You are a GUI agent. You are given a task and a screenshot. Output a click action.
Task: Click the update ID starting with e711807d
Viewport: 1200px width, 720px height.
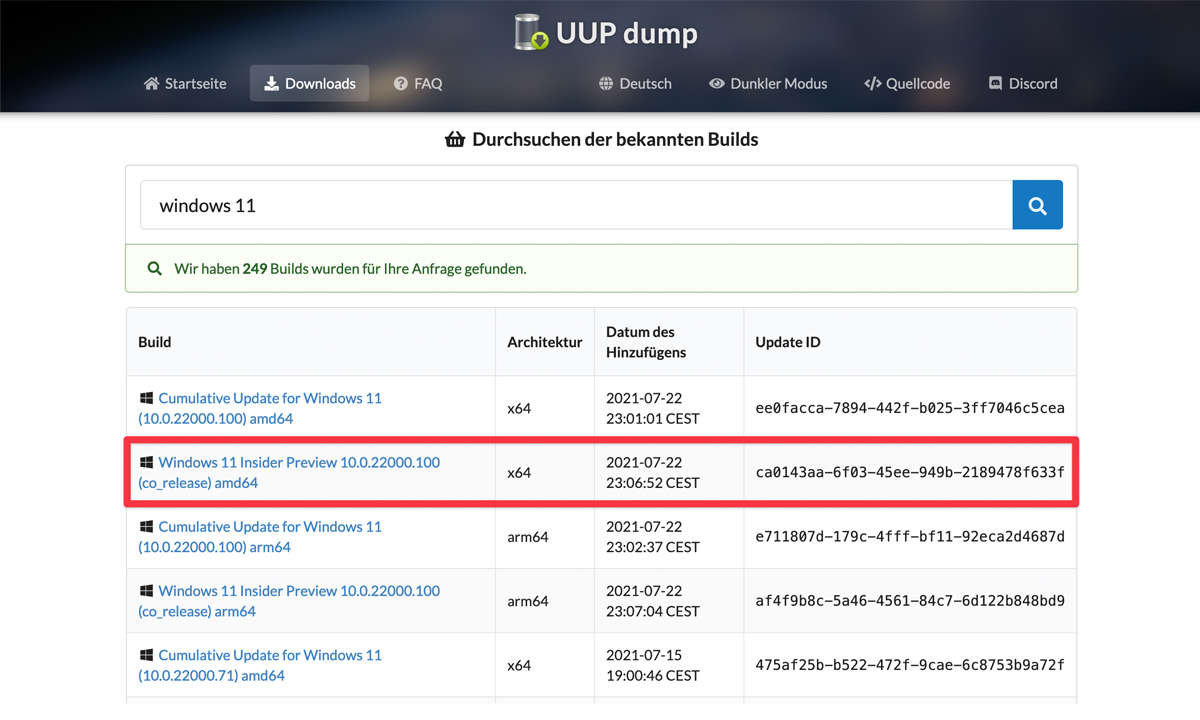pyautogui.click(x=910, y=536)
